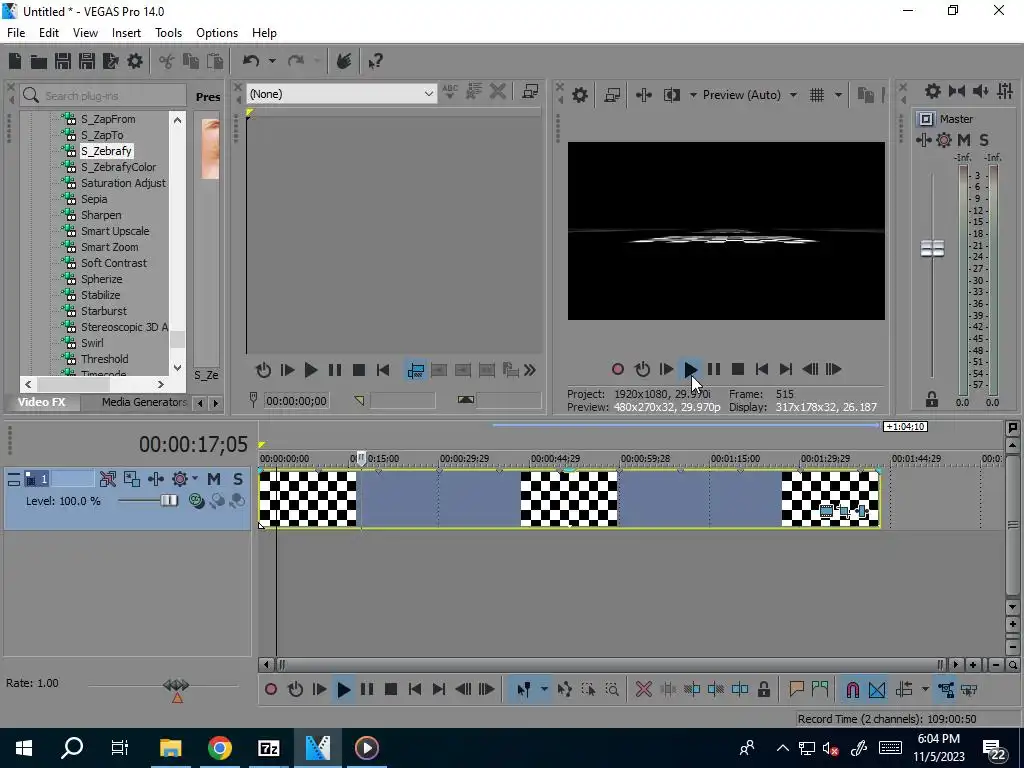Viewport: 1024px width, 768px height.
Task: Mute video track 1 with M button
Action: coord(214,479)
